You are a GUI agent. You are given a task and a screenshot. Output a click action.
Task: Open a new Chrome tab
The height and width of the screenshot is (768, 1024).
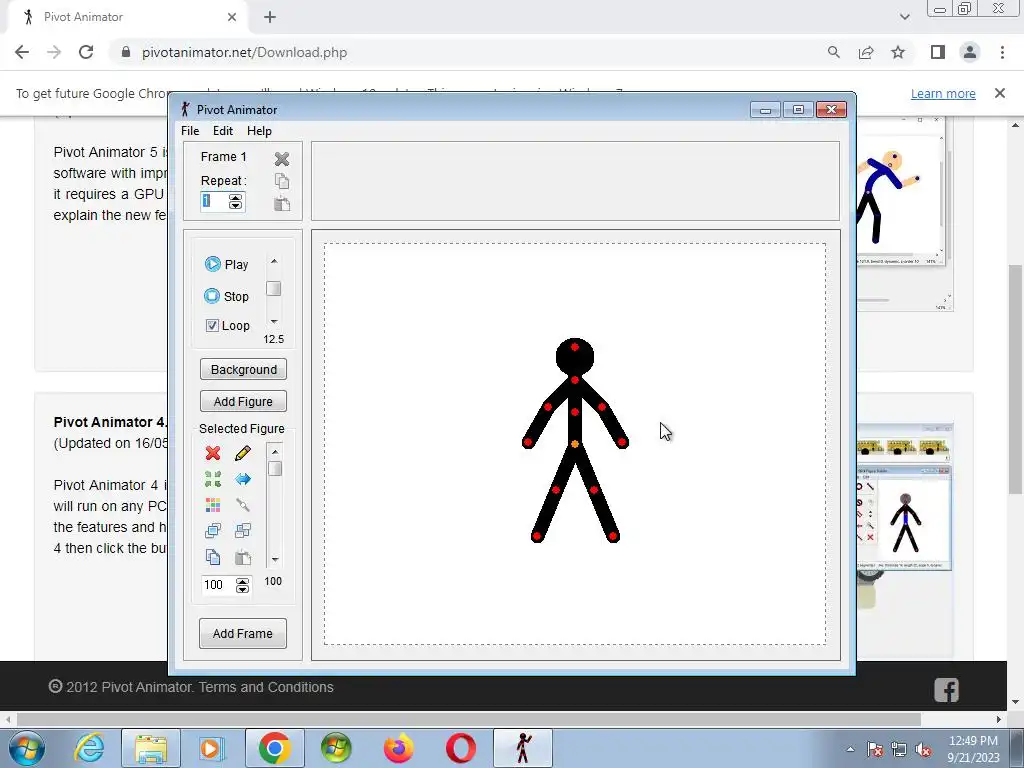click(270, 17)
